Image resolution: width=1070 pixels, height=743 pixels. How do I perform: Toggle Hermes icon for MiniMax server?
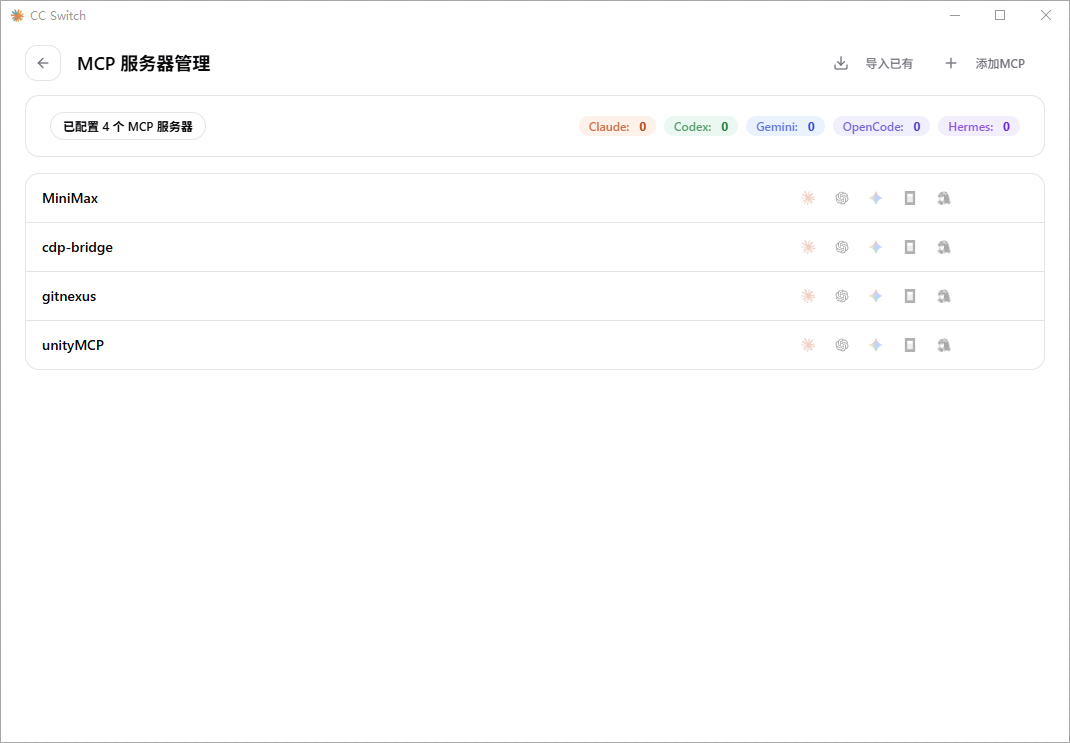(944, 198)
